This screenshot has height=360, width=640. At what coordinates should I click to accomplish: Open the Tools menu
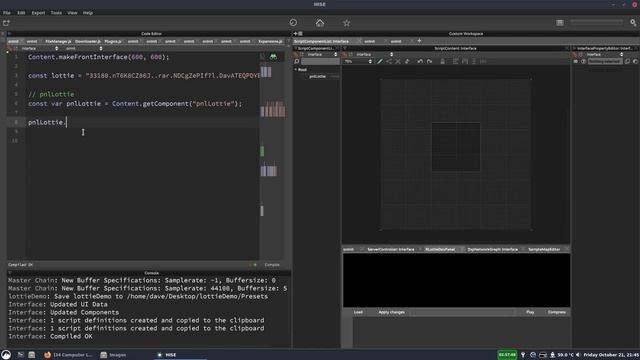(56, 13)
